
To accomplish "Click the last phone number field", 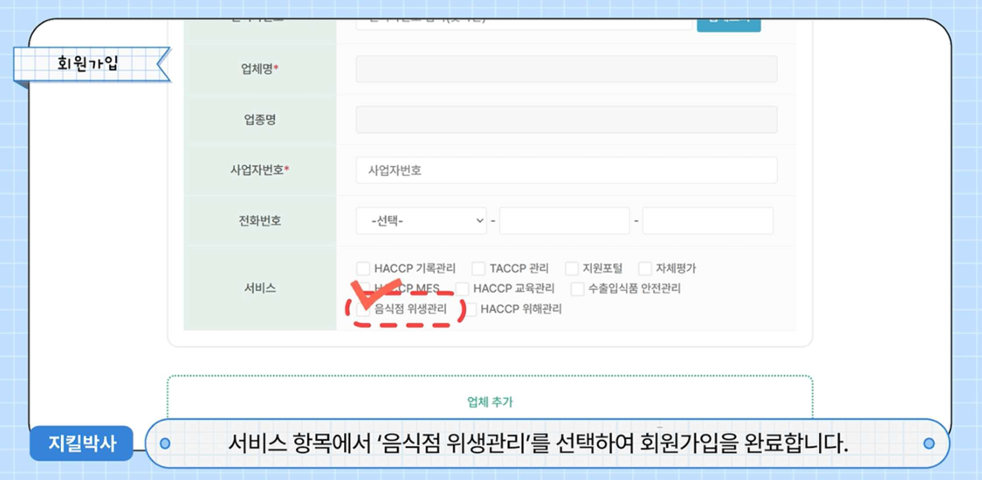I will [708, 221].
